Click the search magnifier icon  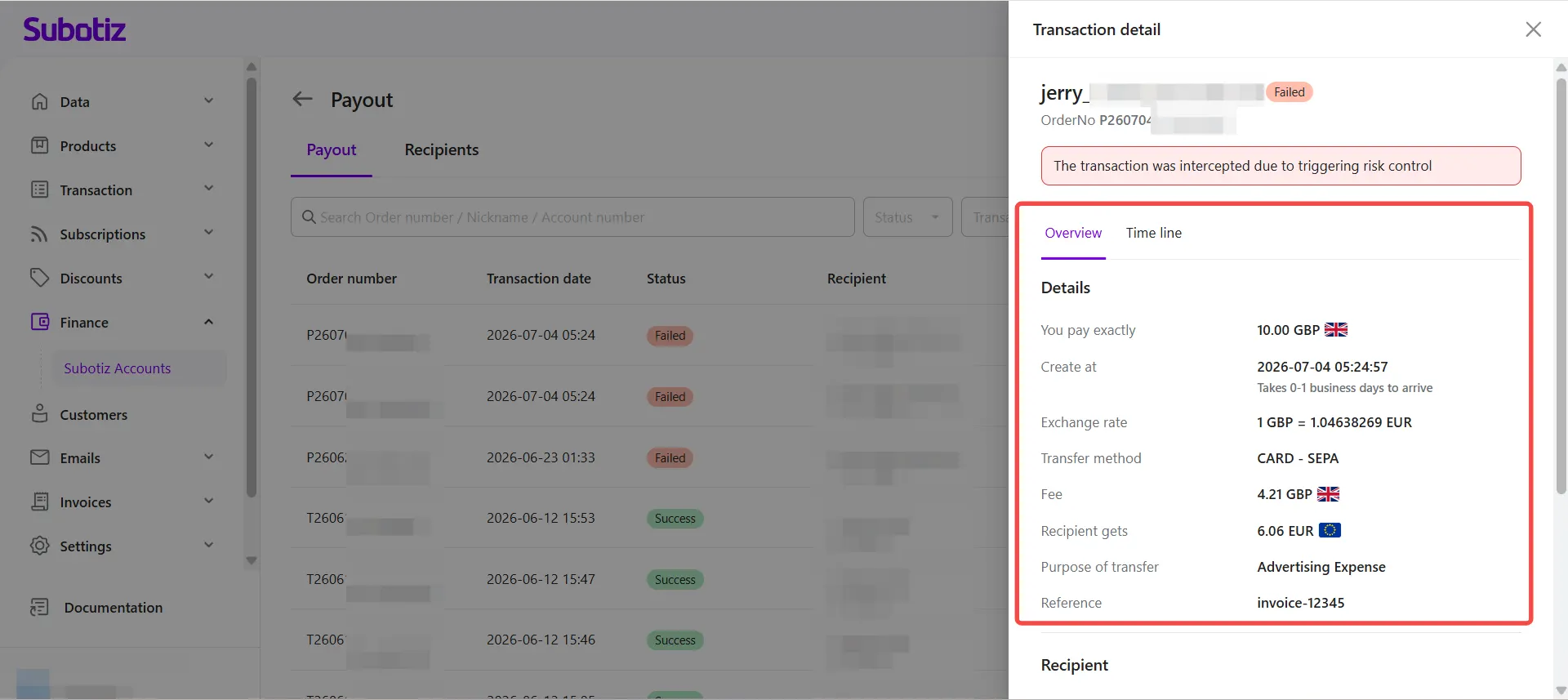pyautogui.click(x=309, y=216)
